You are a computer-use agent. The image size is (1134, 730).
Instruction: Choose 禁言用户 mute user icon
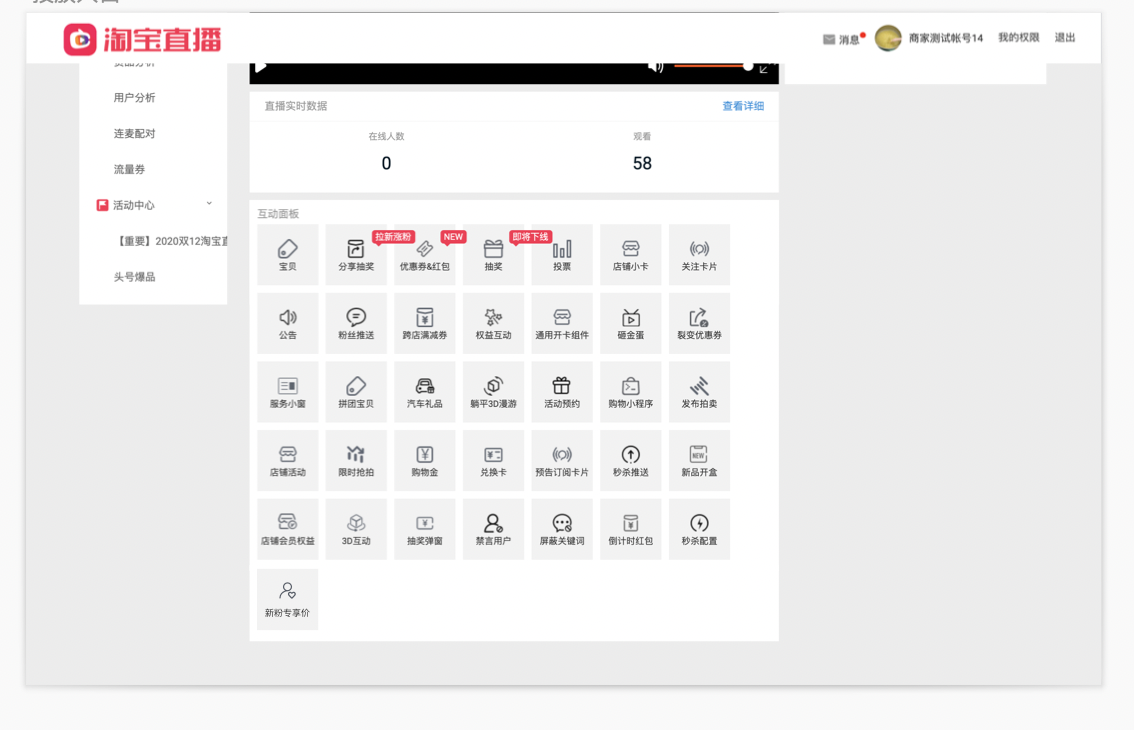click(493, 529)
